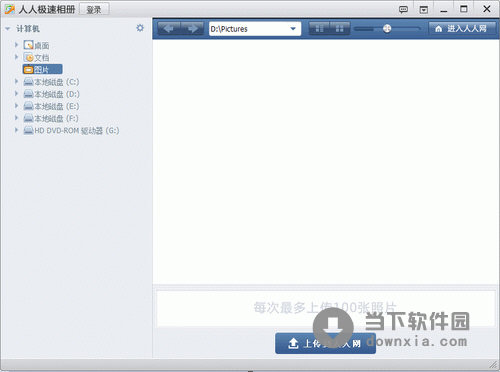
Task: Select 本地磁盘 (C:) drive
Action: pos(52,82)
